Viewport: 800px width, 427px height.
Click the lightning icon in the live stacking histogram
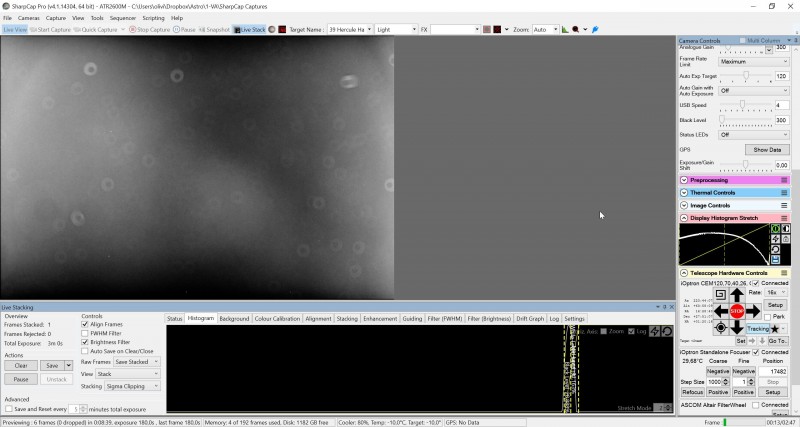pos(655,332)
